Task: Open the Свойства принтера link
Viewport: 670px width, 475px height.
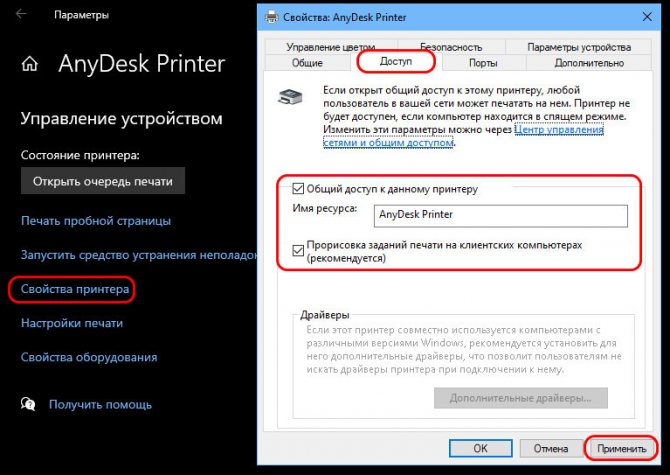Action: pyautogui.click(x=75, y=289)
